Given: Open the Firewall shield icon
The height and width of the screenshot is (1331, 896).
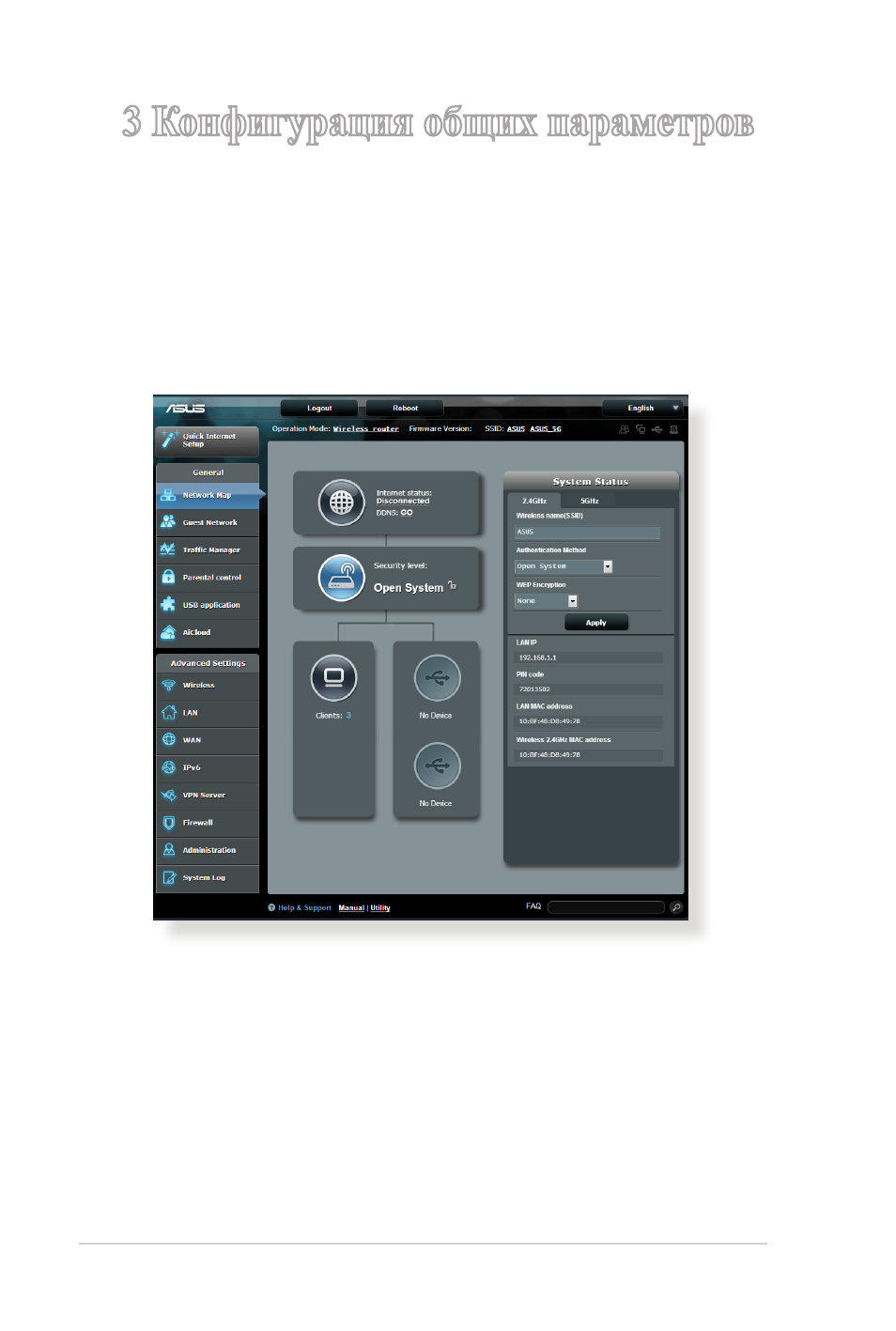Looking at the screenshot, I should 169,822.
